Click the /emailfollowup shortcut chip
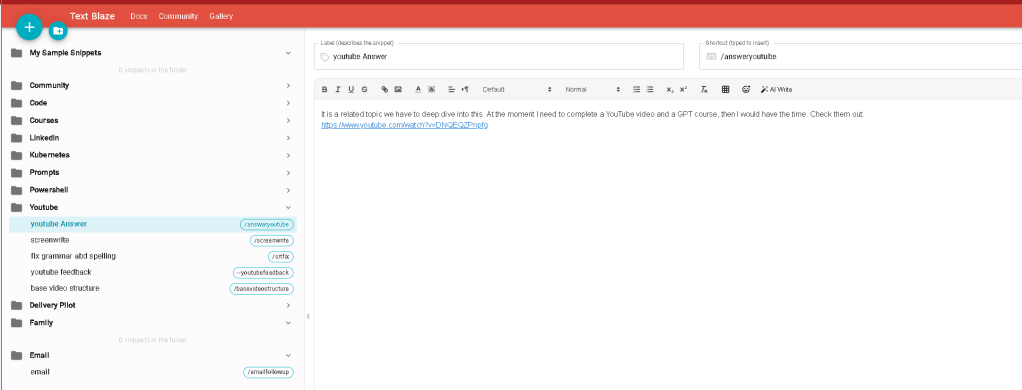 (x=269, y=372)
